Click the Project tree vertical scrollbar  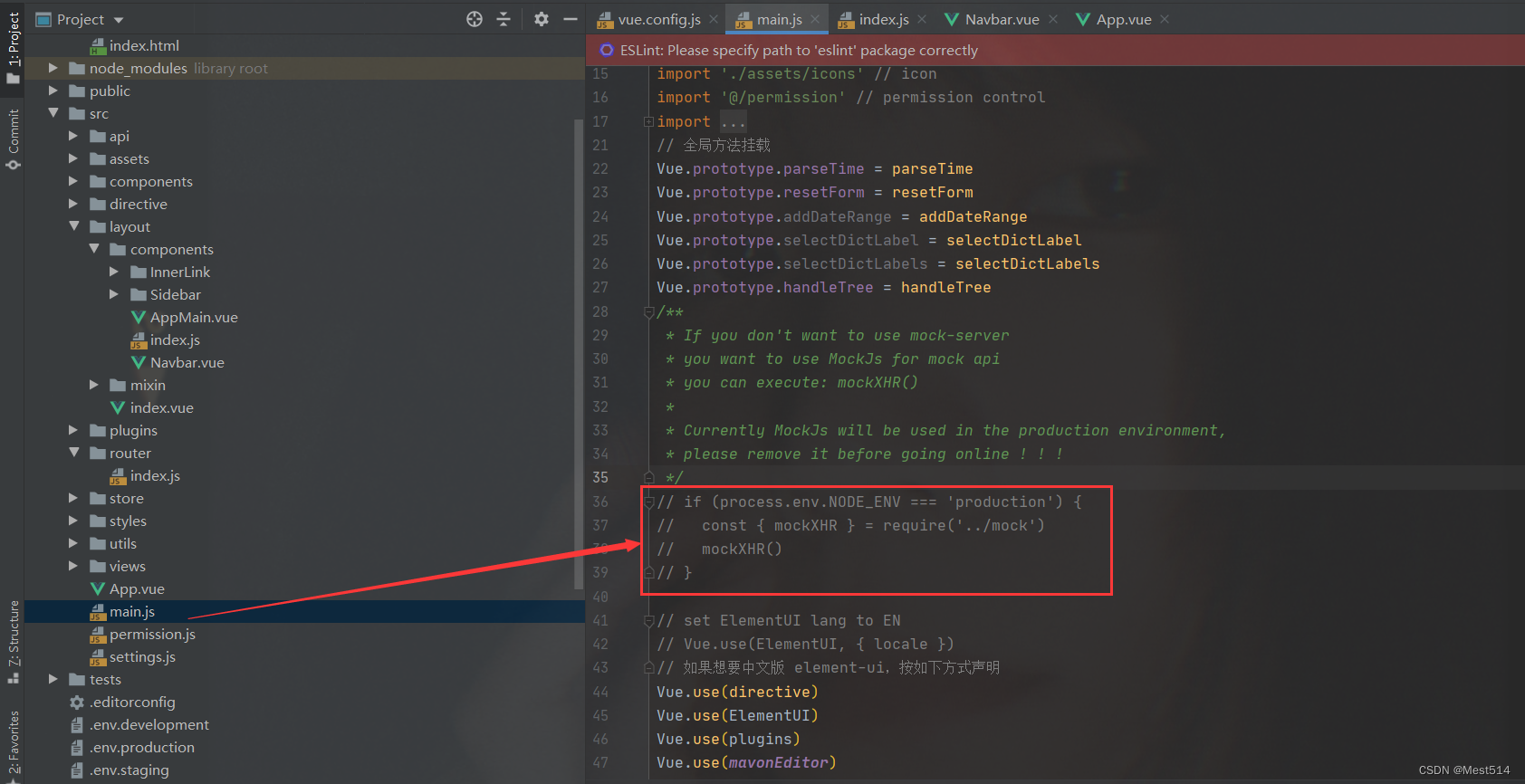tap(579, 353)
